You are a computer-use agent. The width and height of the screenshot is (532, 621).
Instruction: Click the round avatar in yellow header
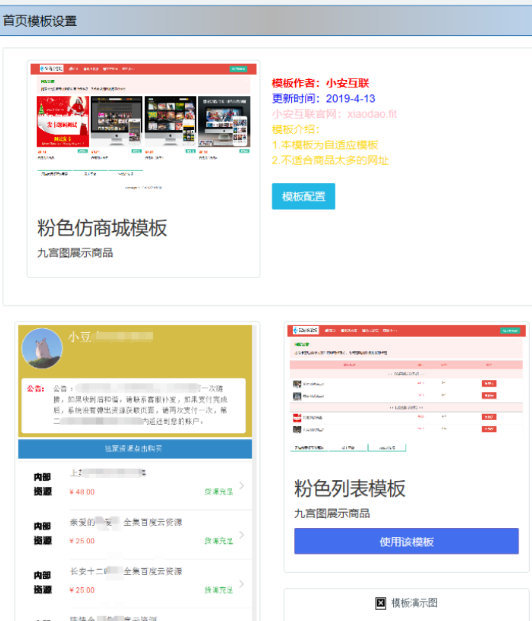click(x=42, y=348)
